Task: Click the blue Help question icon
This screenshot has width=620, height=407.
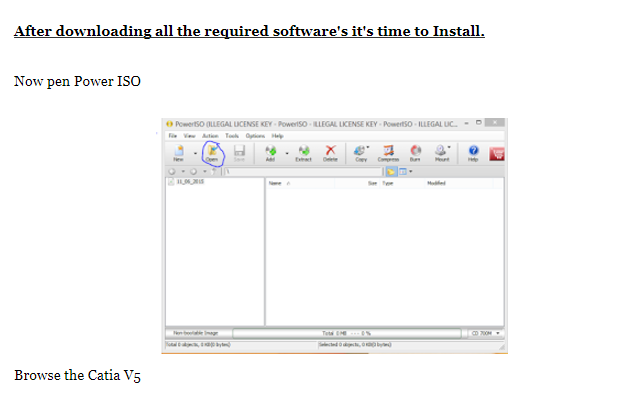Action: 473,153
